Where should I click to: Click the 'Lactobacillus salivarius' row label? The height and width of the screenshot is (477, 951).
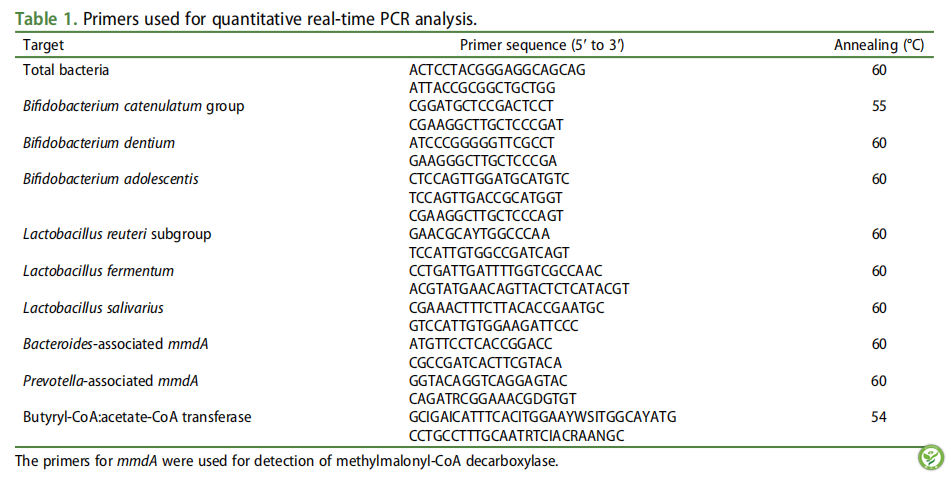click(93, 308)
